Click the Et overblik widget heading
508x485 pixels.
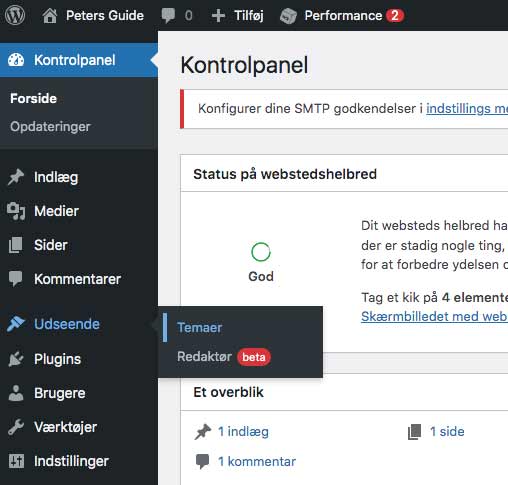(x=228, y=392)
